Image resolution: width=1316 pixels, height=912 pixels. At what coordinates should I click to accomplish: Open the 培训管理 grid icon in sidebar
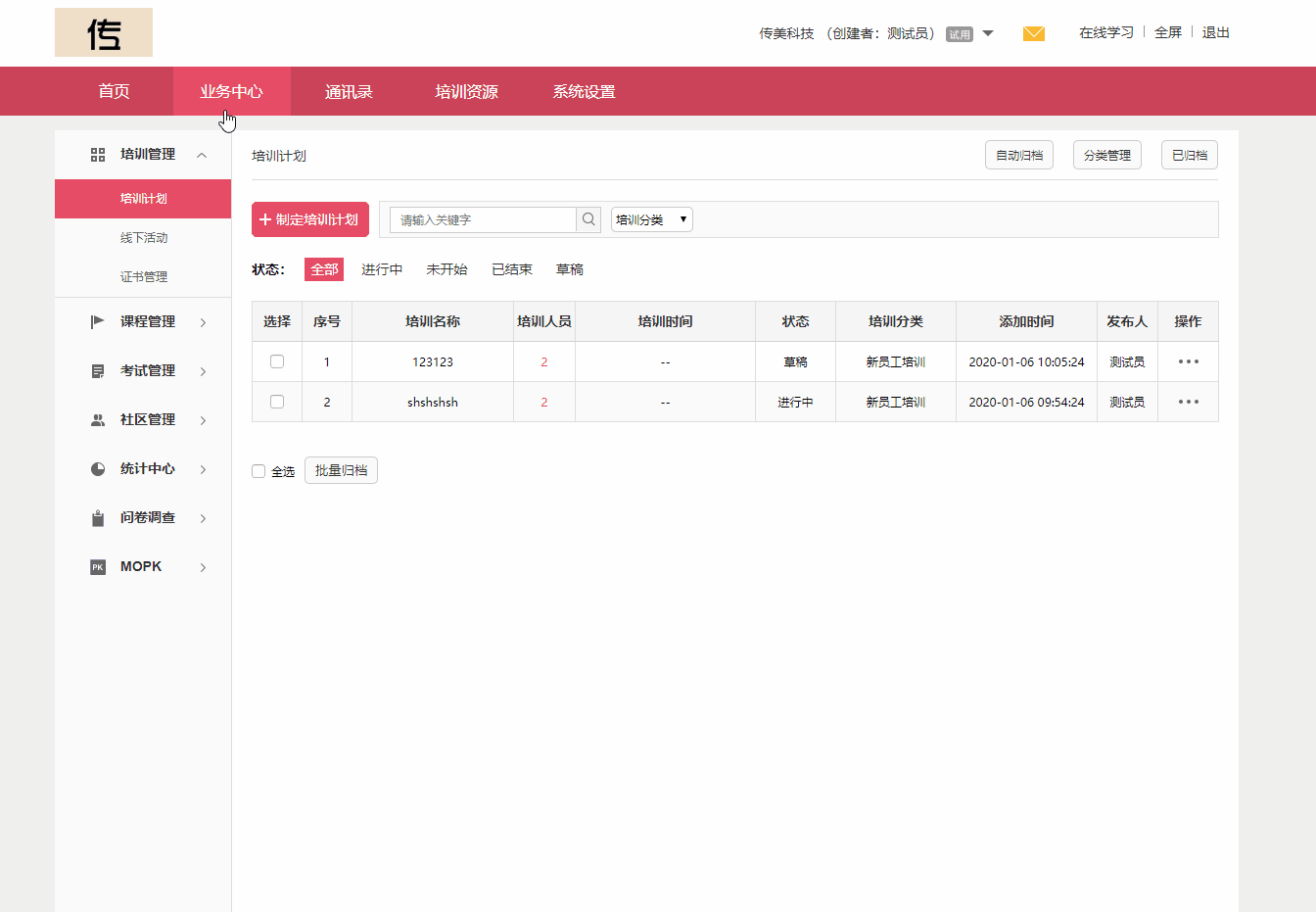pos(97,154)
